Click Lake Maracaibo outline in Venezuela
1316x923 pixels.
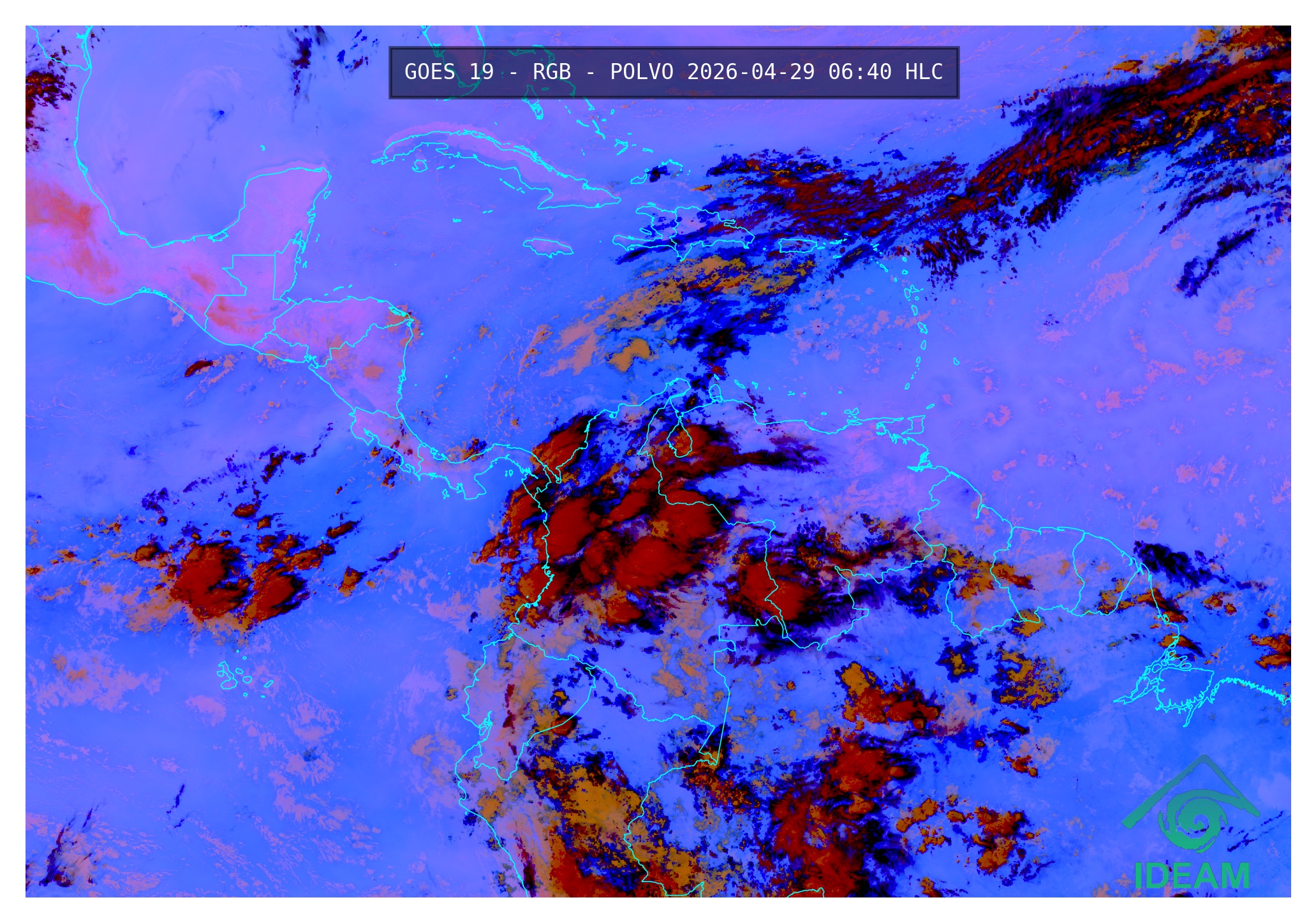681,440
